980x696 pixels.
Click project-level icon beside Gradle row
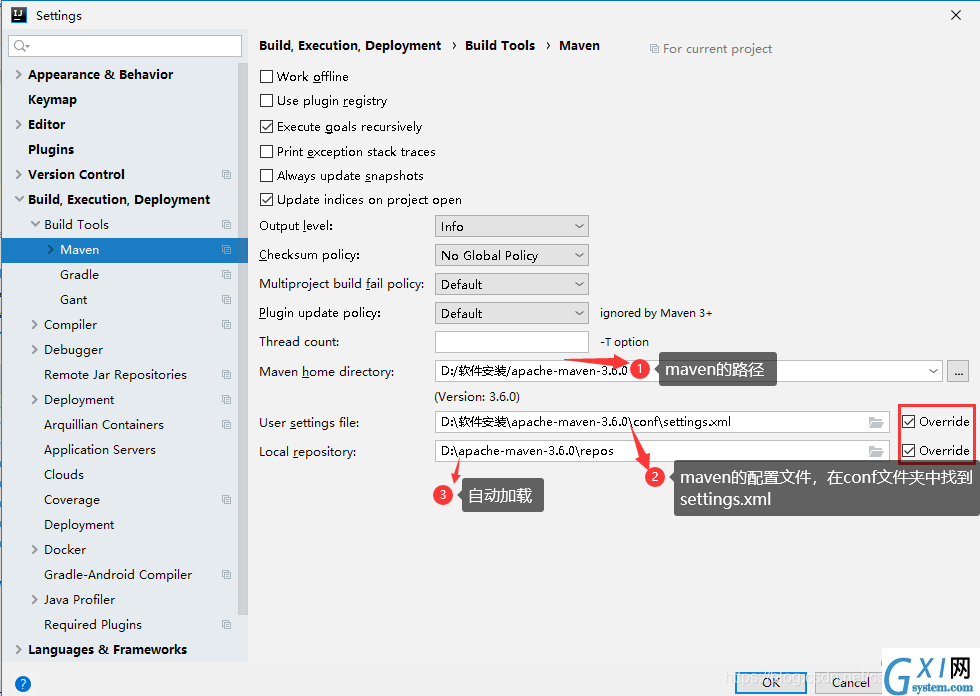pyautogui.click(x=226, y=274)
